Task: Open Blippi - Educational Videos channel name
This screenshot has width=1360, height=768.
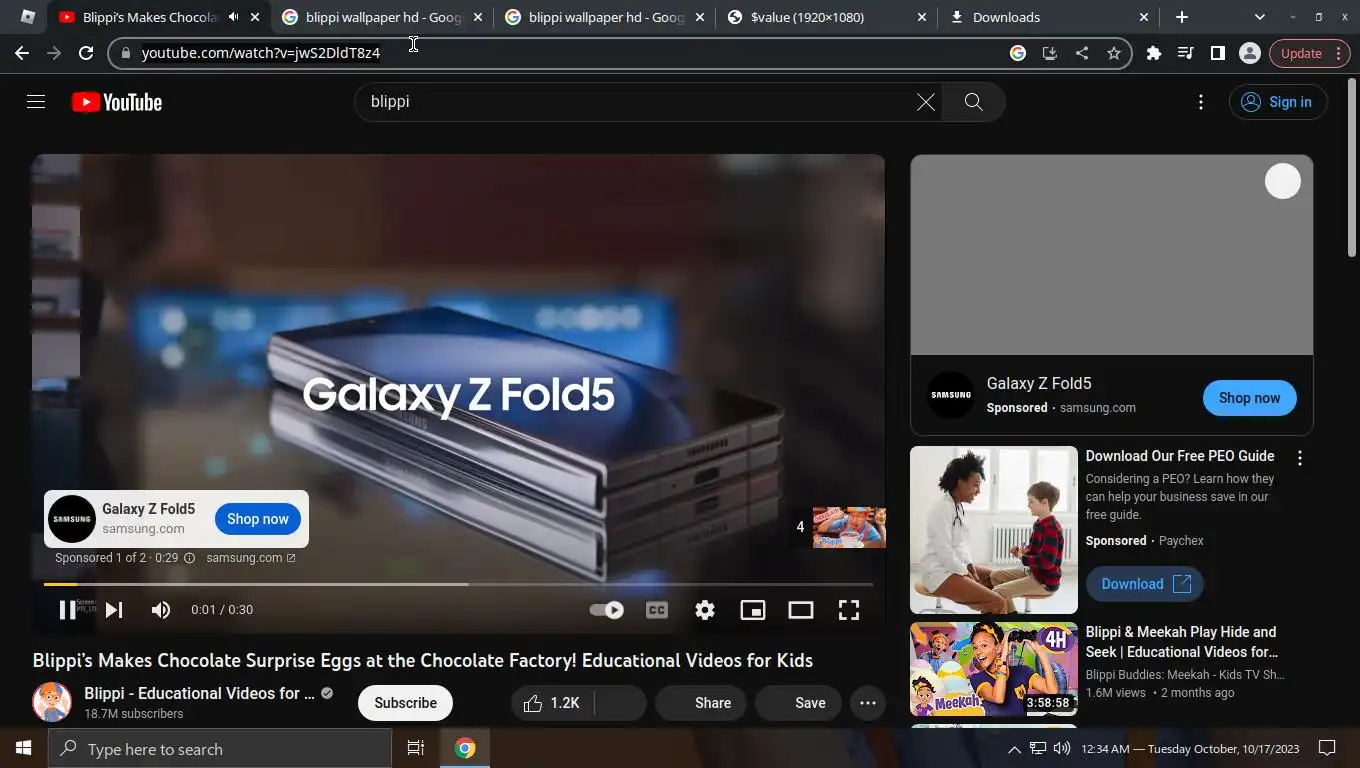Action: point(199,693)
